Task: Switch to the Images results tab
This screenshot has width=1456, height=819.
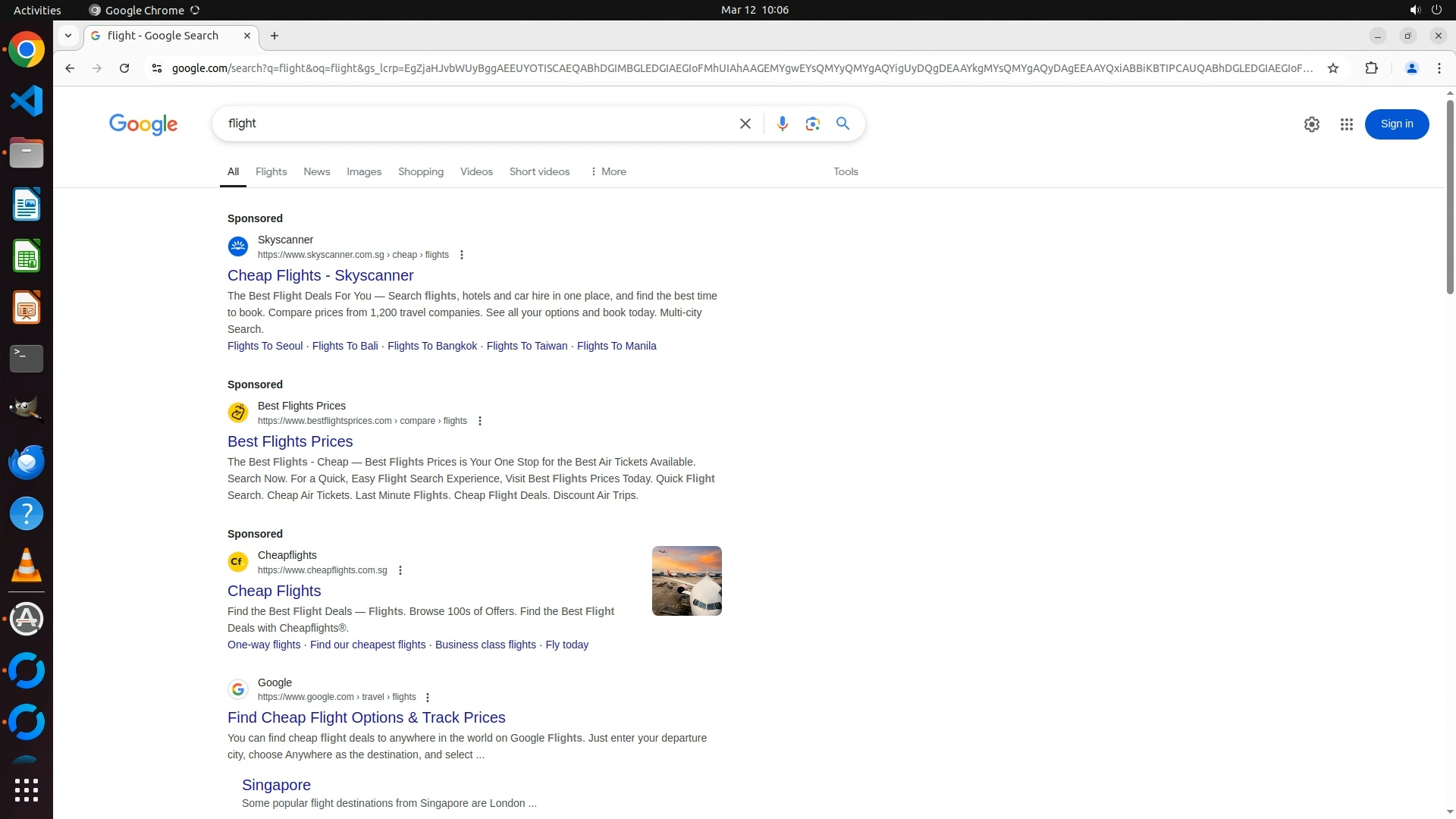Action: 363,171
